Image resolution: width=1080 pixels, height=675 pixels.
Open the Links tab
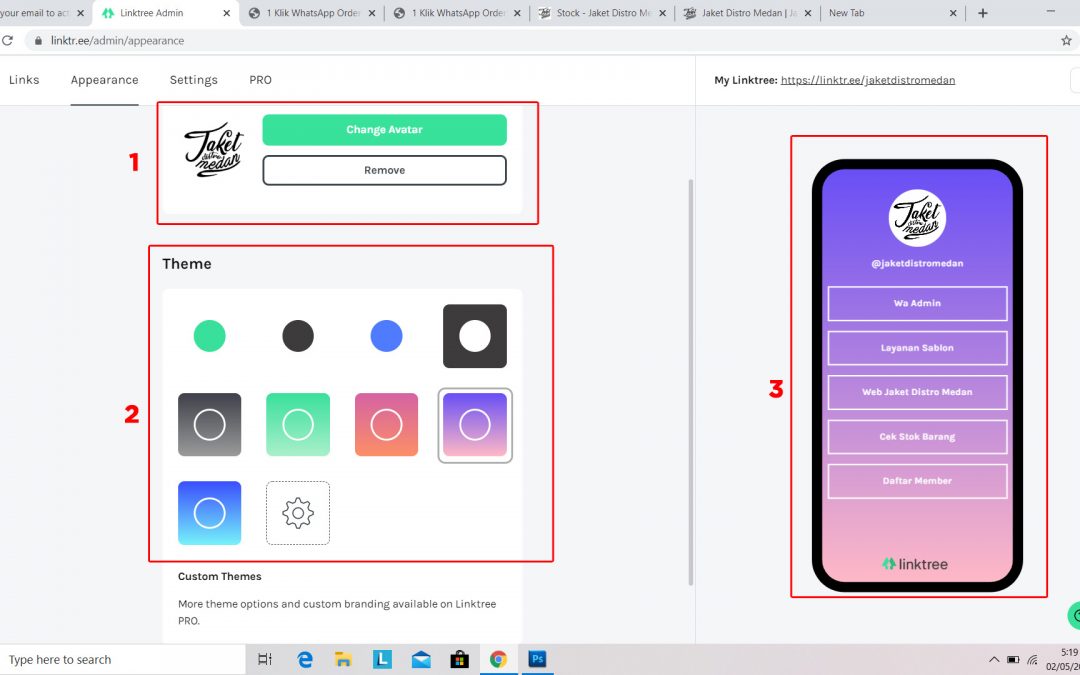(24, 80)
